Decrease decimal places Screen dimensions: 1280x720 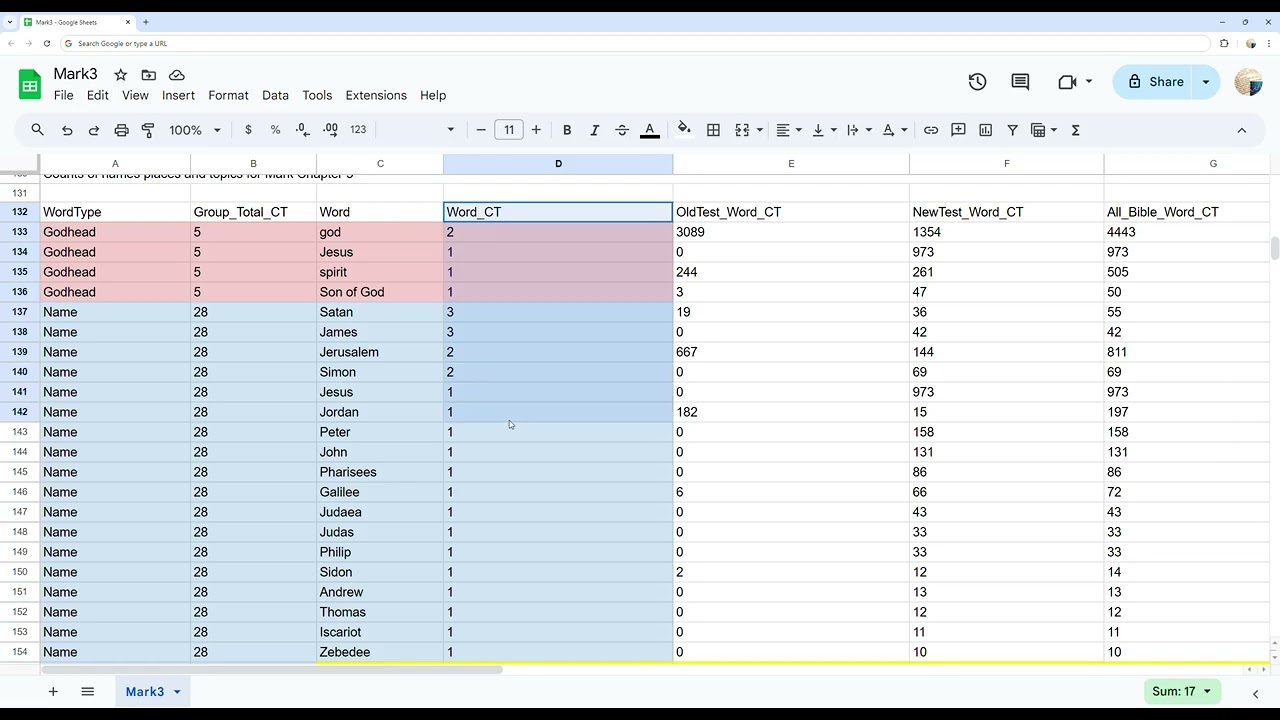tap(303, 130)
